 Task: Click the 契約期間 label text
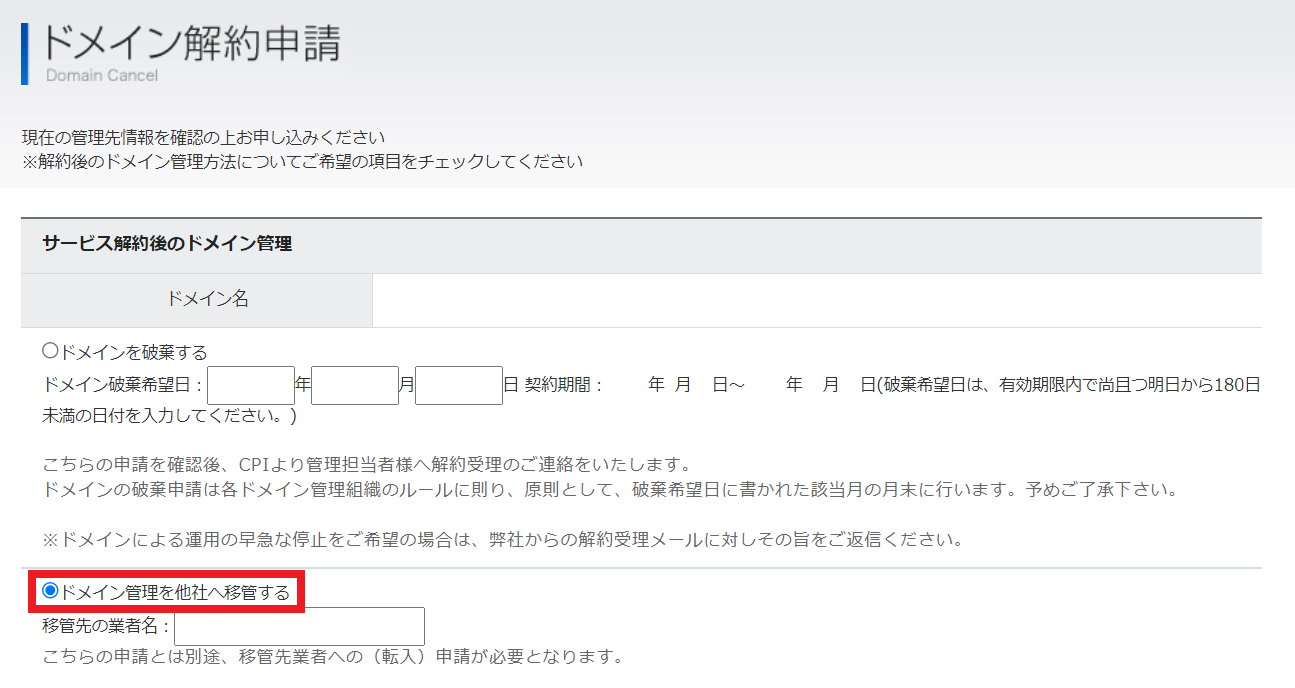pos(564,385)
